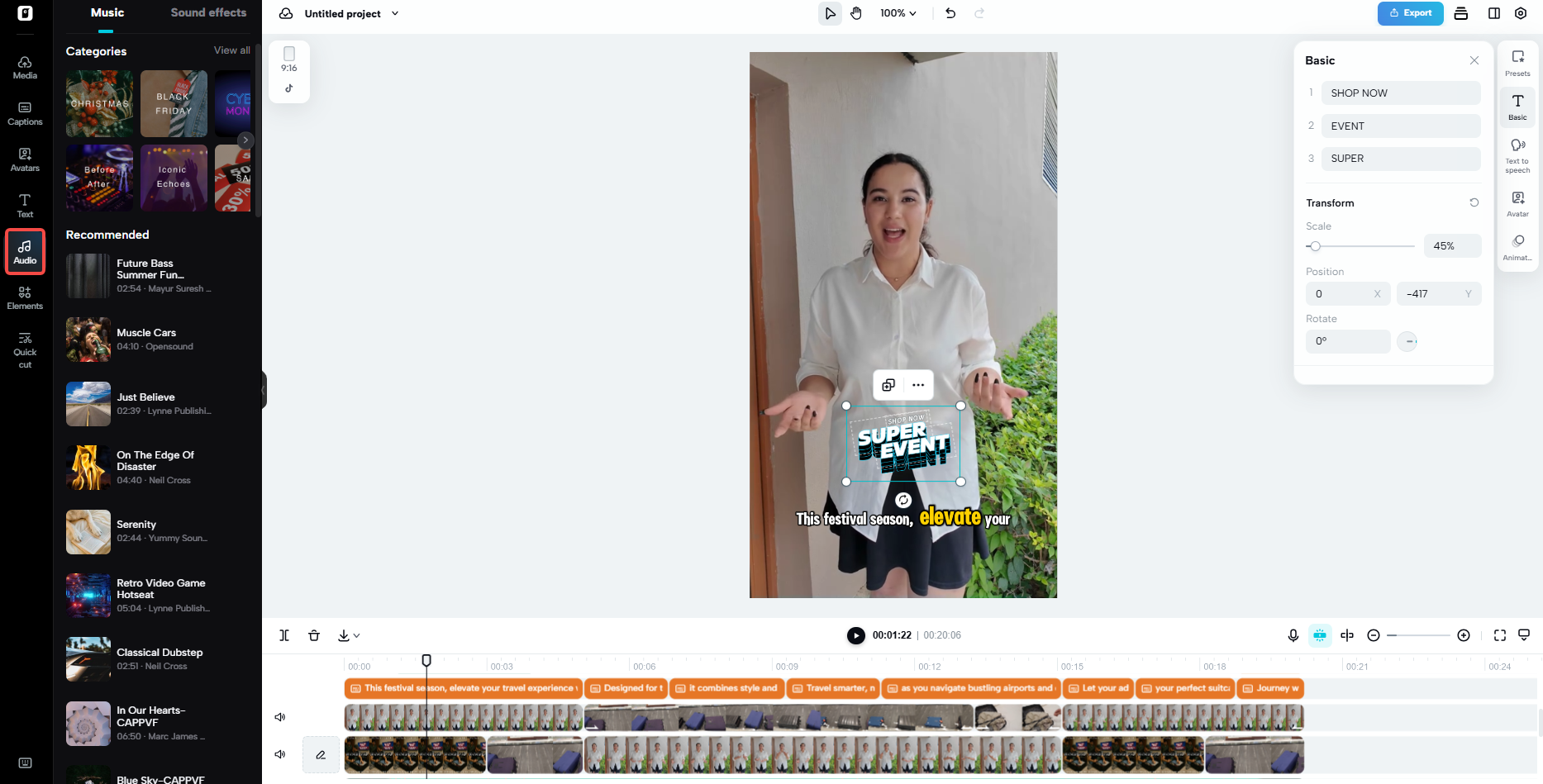1543x784 pixels.
Task: Select the hand pan tool
Action: tap(856, 13)
